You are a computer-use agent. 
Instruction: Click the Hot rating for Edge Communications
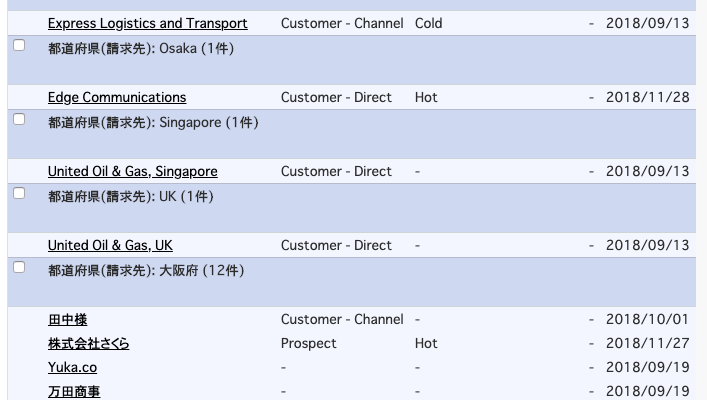click(426, 97)
